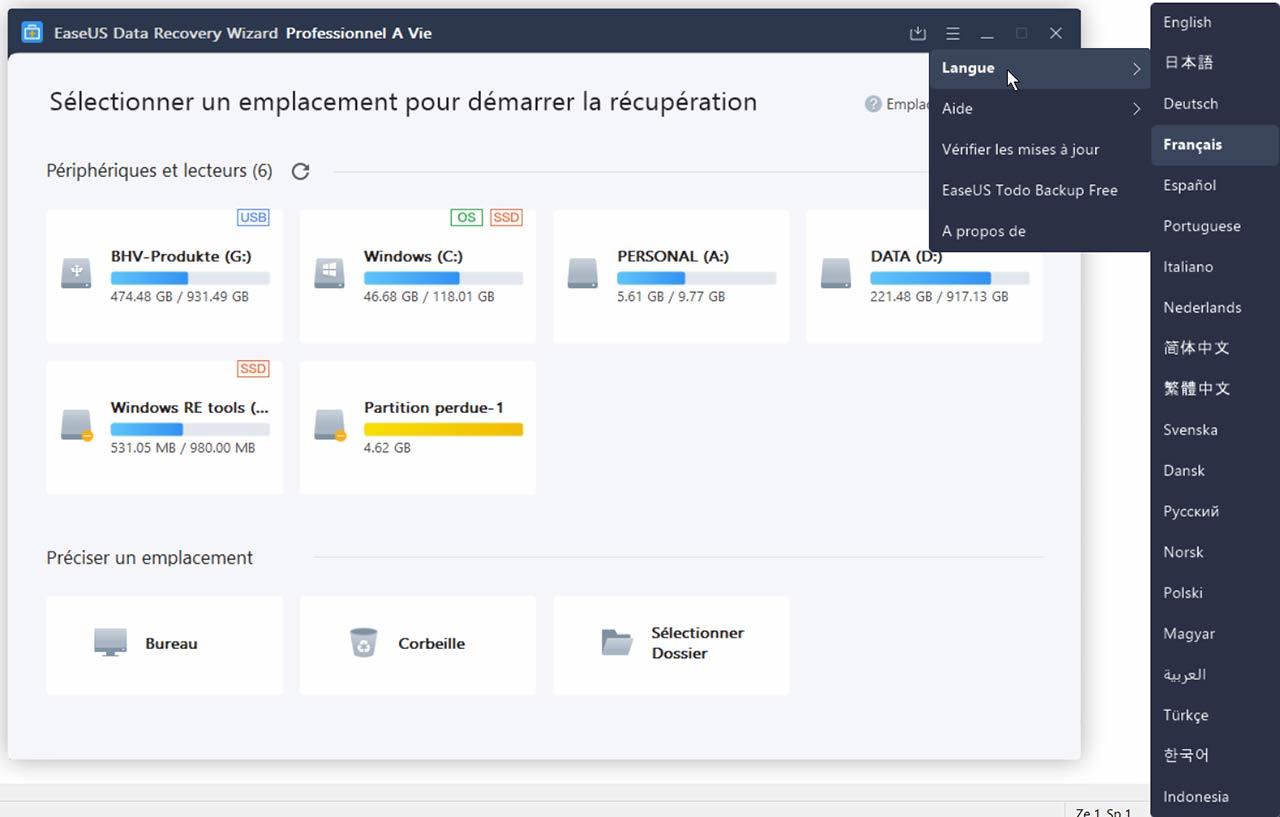Click the 531.05 MB / 980.00 MB text

pyautogui.click(x=182, y=448)
